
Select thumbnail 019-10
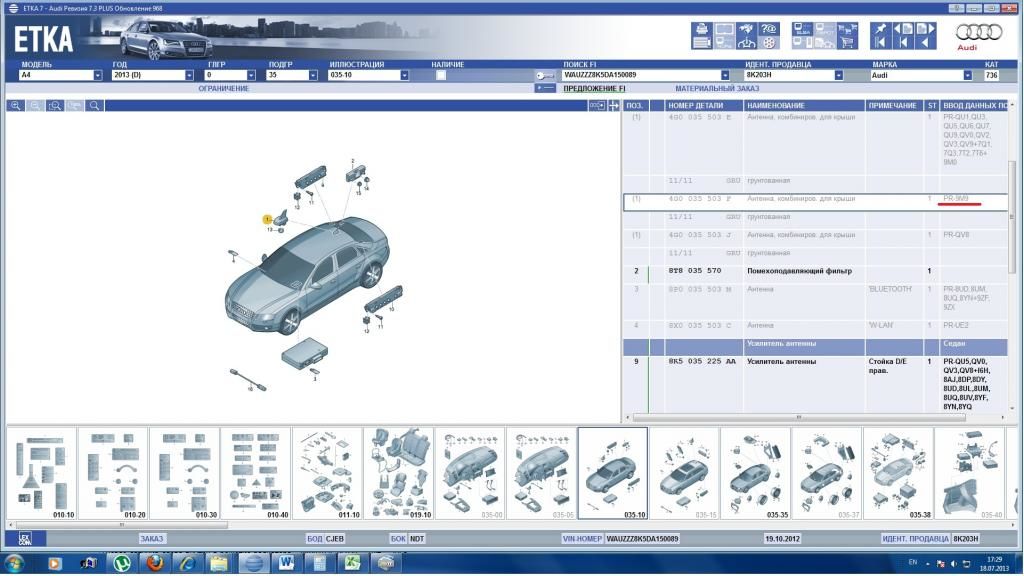coord(398,473)
